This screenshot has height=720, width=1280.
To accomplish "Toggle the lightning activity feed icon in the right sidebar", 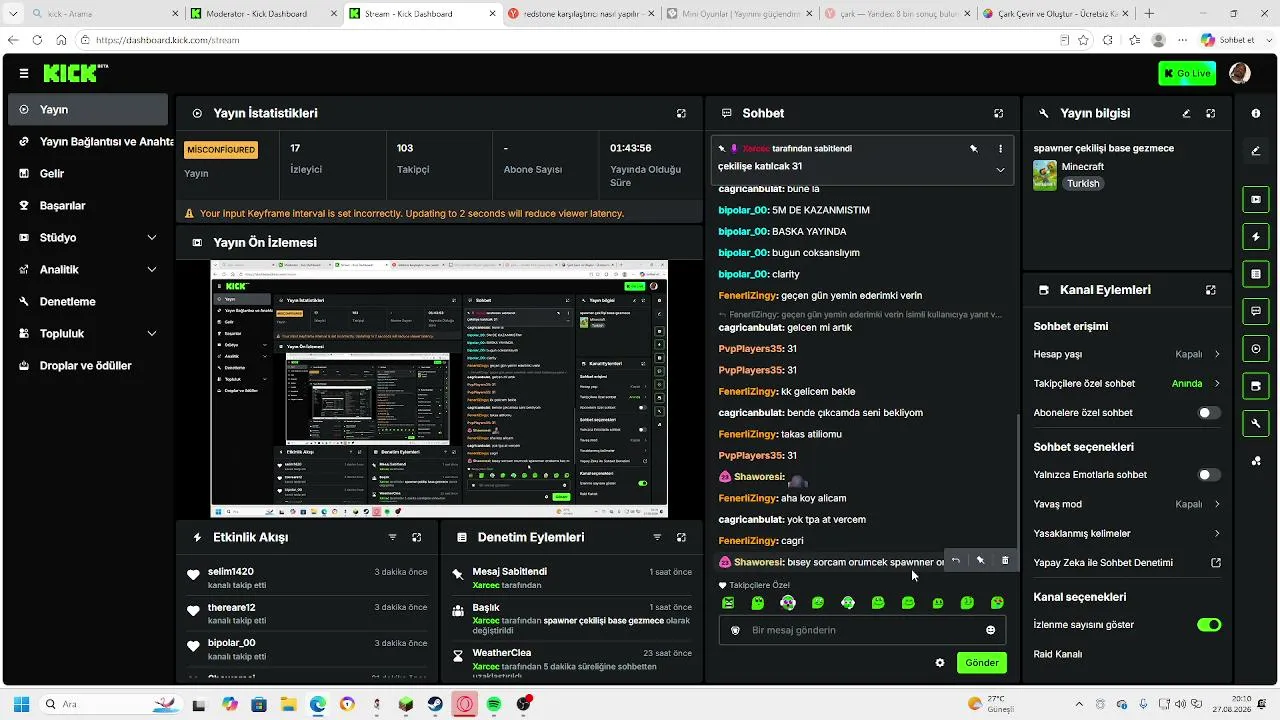I will [x=1256, y=237].
